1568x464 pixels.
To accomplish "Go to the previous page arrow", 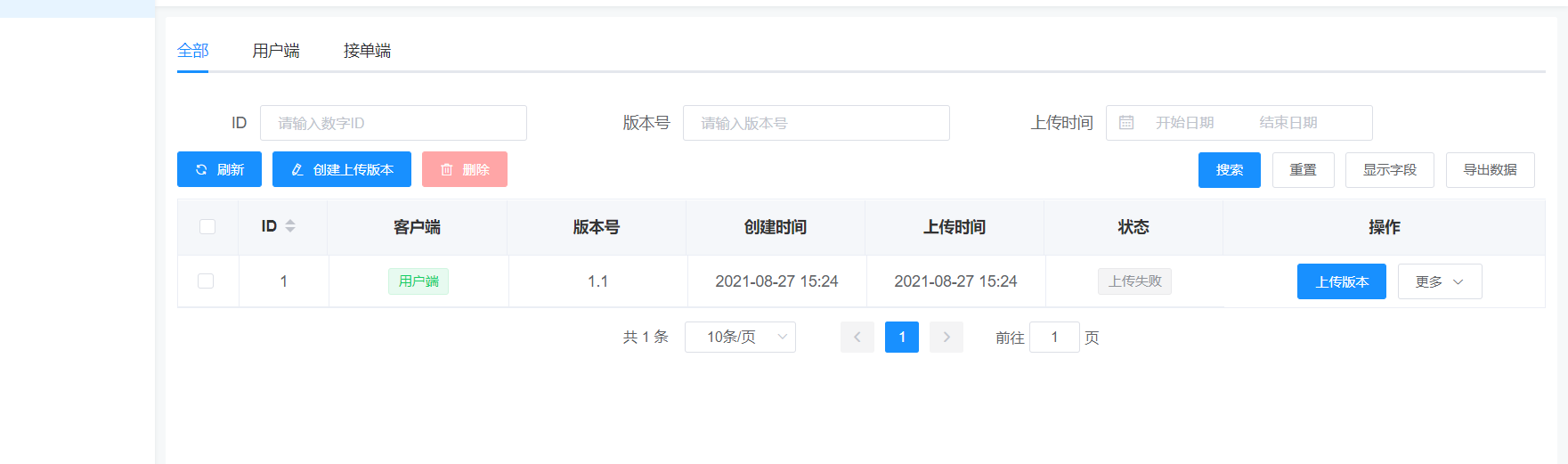I will click(x=857, y=337).
